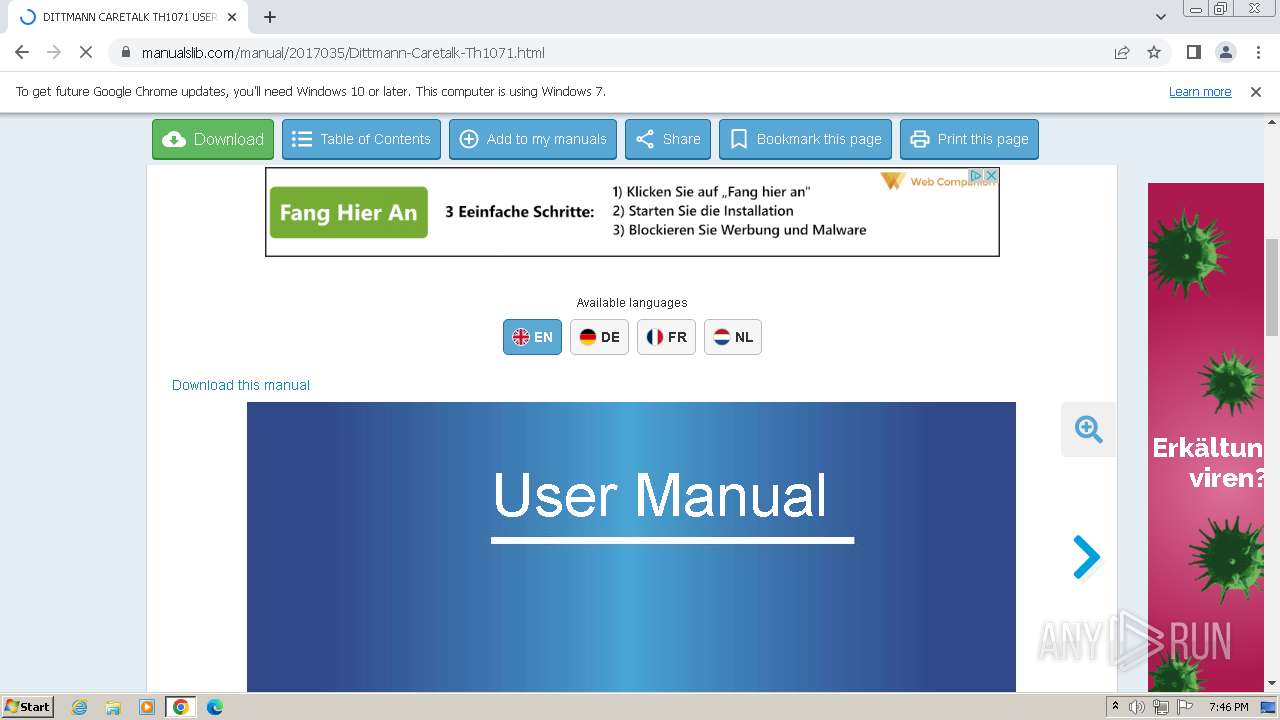1280x720 pixels.
Task: Open the Table of Contents
Action: pos(361,139)
